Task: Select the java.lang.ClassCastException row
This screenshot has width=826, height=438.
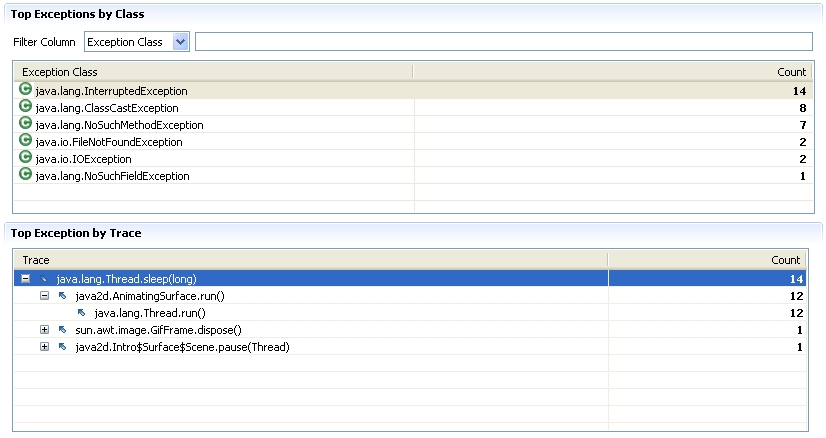Action: click(x=107, y=107)
